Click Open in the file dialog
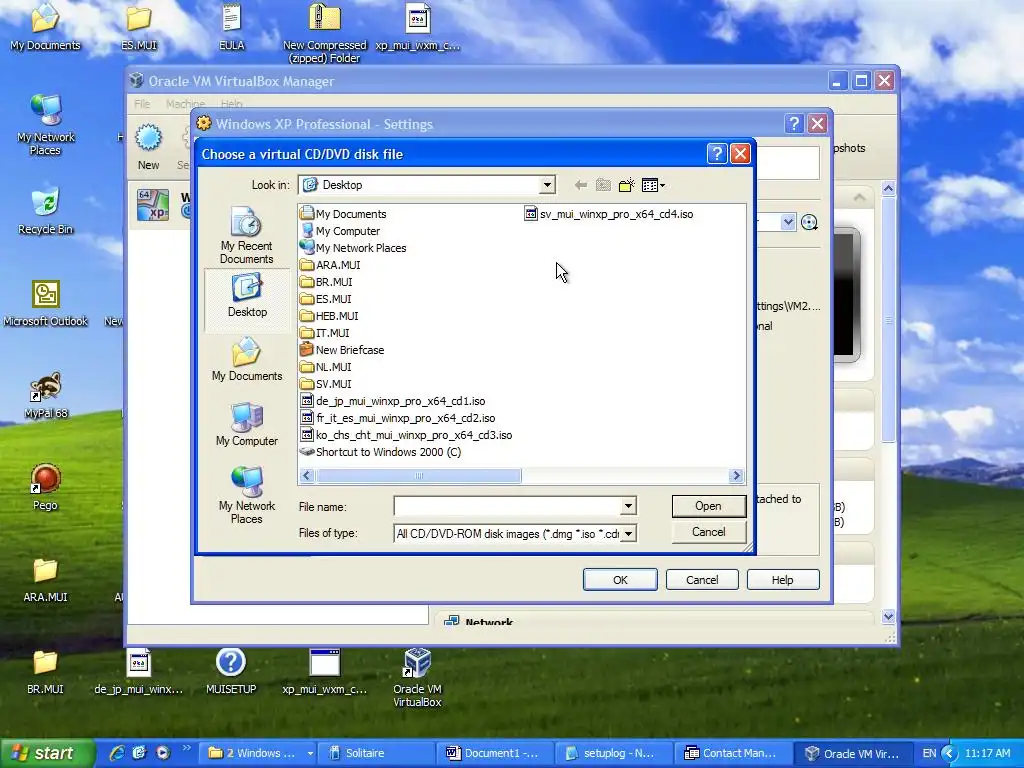 tap(709, 506)
